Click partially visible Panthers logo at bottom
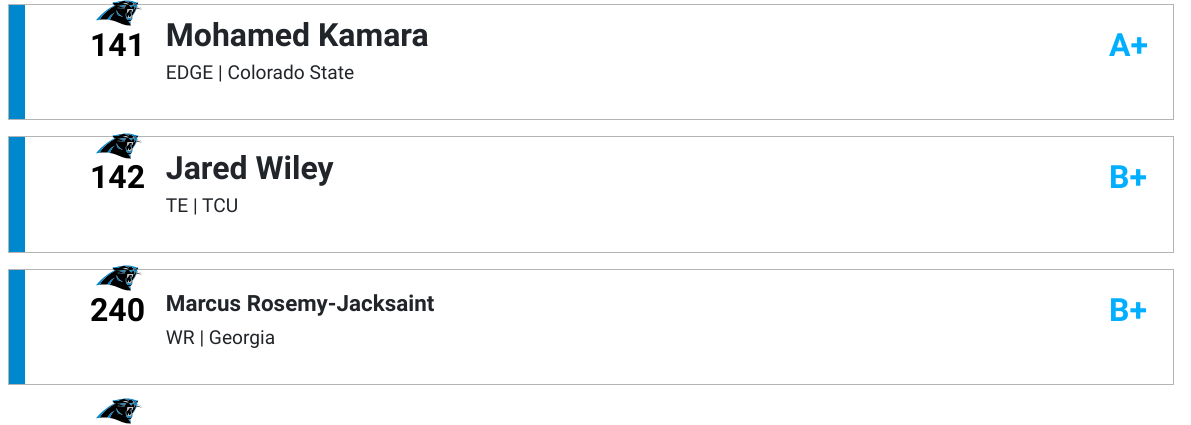The width and height of the screenshot is (1191, 425). pos(118,411)
